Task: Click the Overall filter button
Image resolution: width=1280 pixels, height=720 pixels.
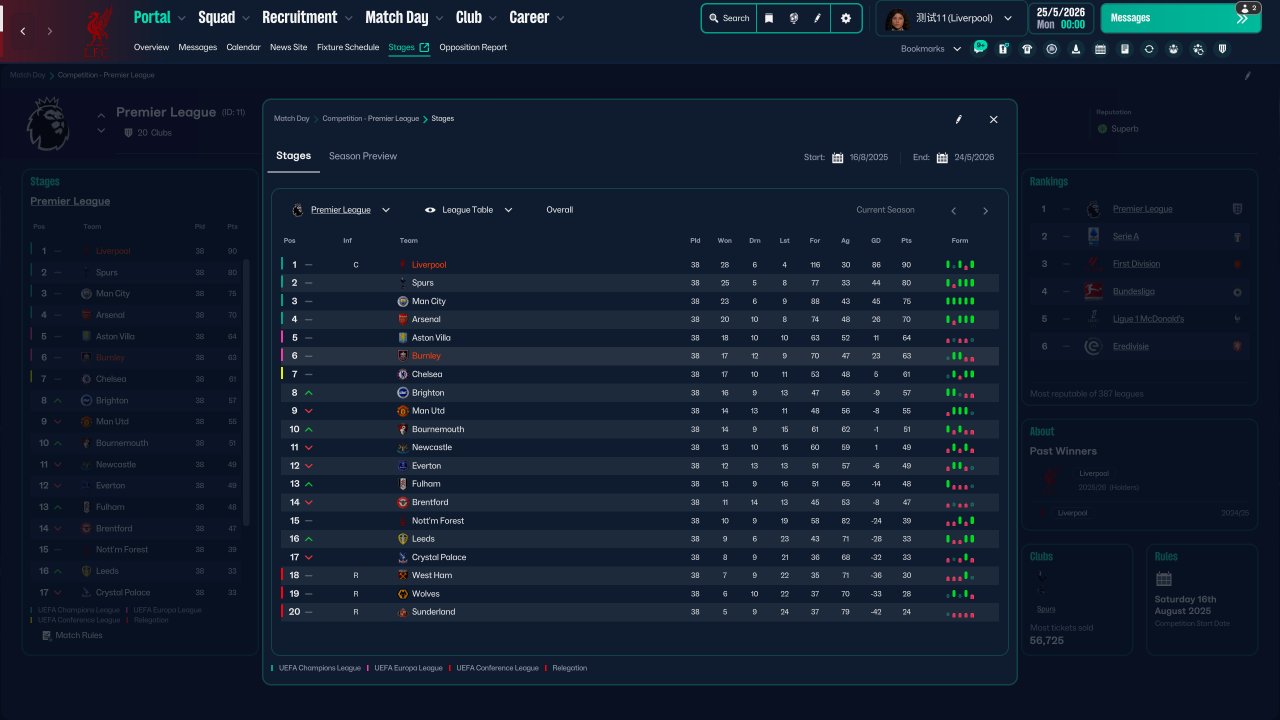Action: [560, 210]
